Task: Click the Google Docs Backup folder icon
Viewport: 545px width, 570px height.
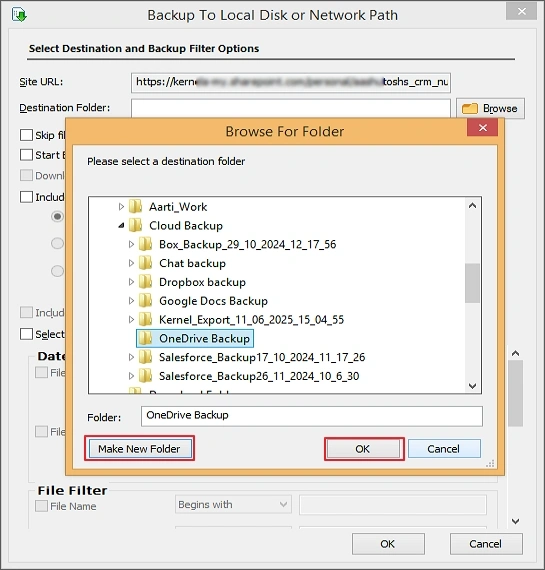Action: tap(146, 301)
